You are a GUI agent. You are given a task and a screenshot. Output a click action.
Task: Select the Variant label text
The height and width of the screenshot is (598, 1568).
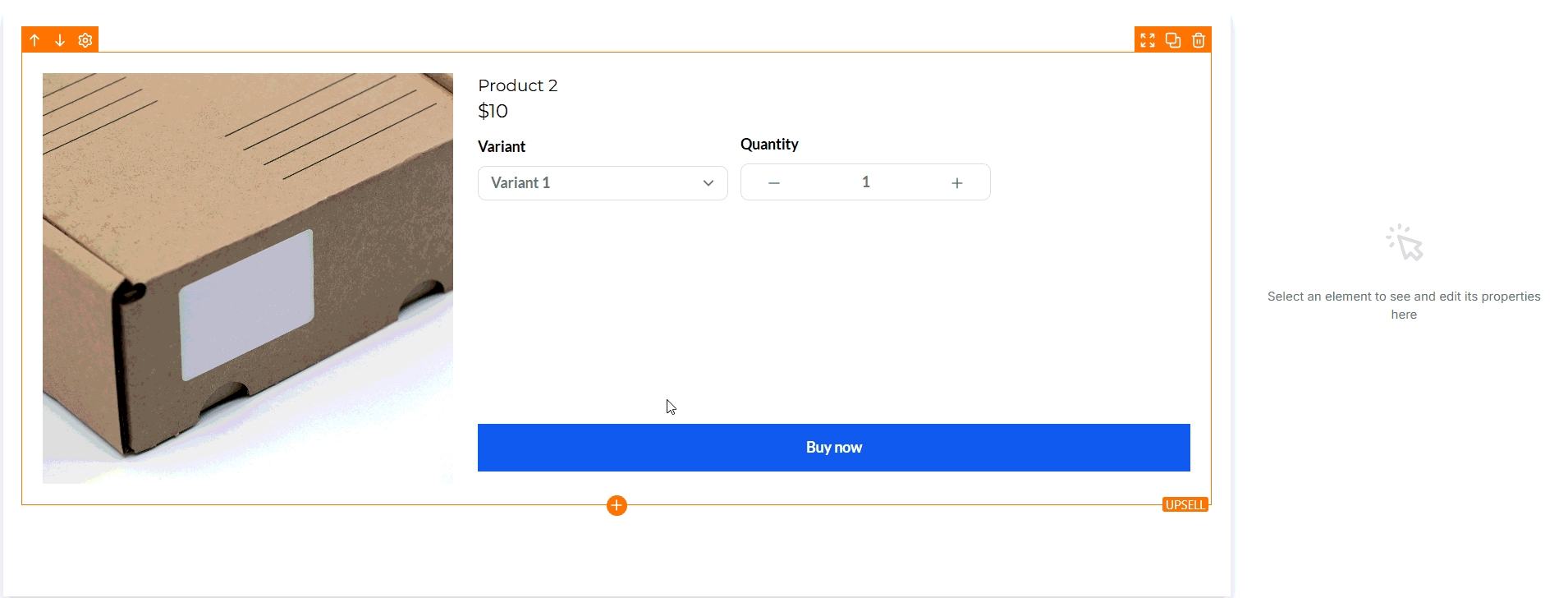(x=502, y=146)
